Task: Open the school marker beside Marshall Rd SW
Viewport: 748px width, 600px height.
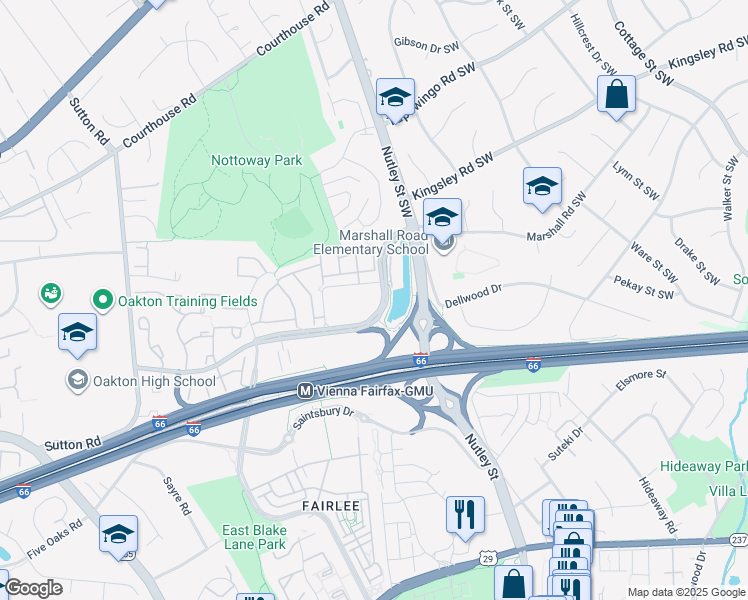Action: pyautogui.click(x=542, y=189)
